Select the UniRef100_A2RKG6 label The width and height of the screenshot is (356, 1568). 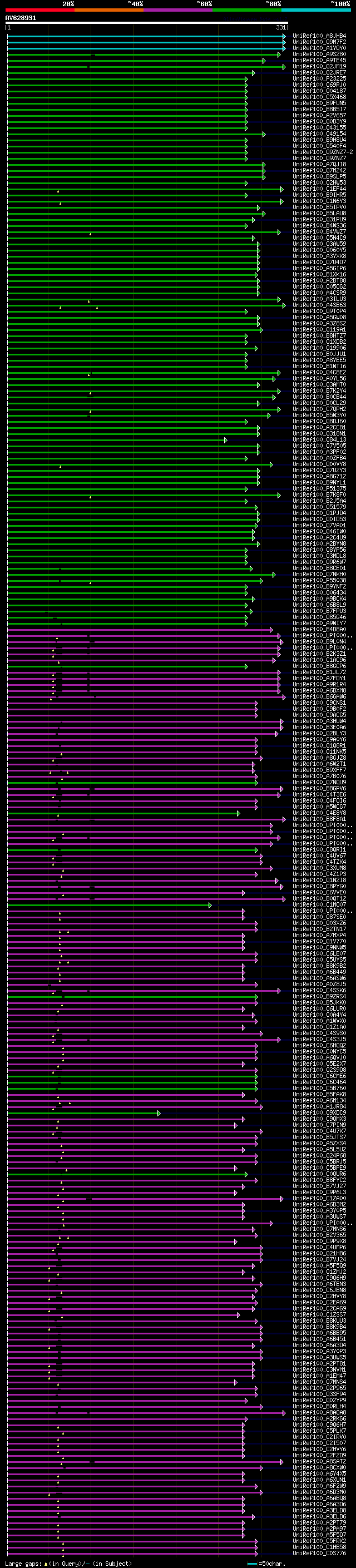[x=319, y=1419]
